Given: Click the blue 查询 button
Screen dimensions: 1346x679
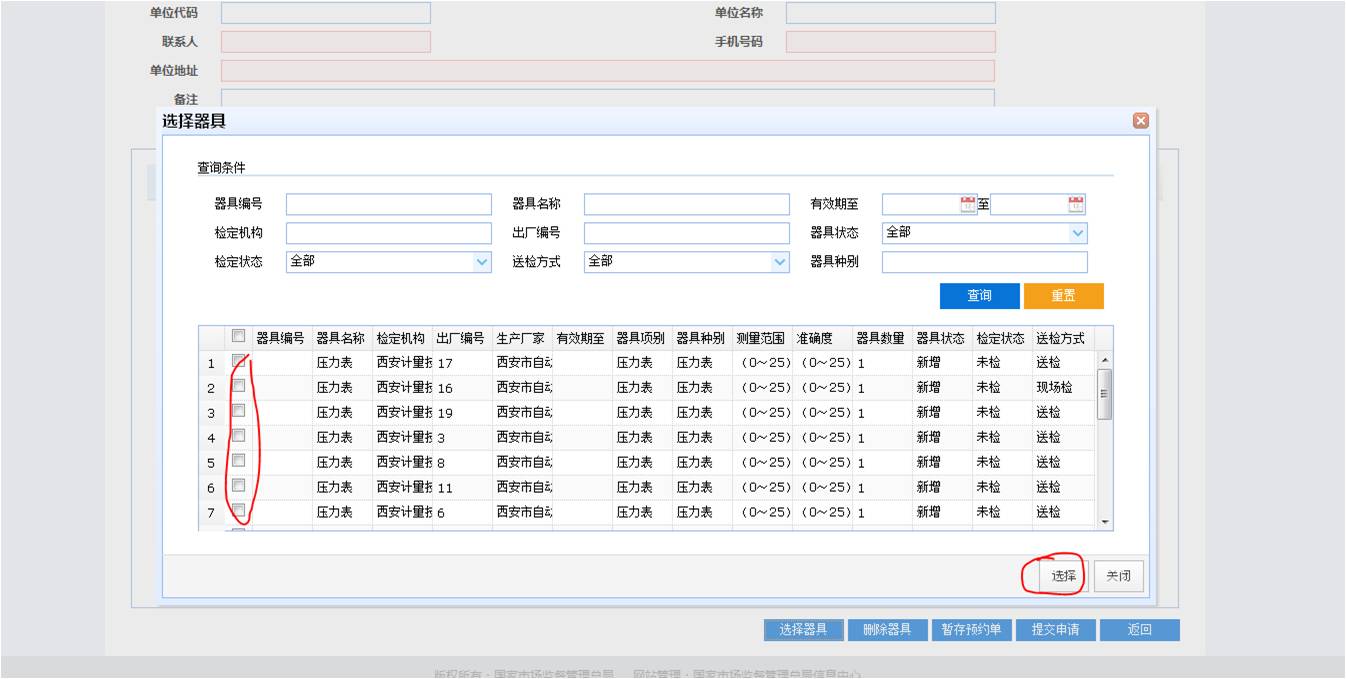Looking at the screenshot, I should 980,296.
